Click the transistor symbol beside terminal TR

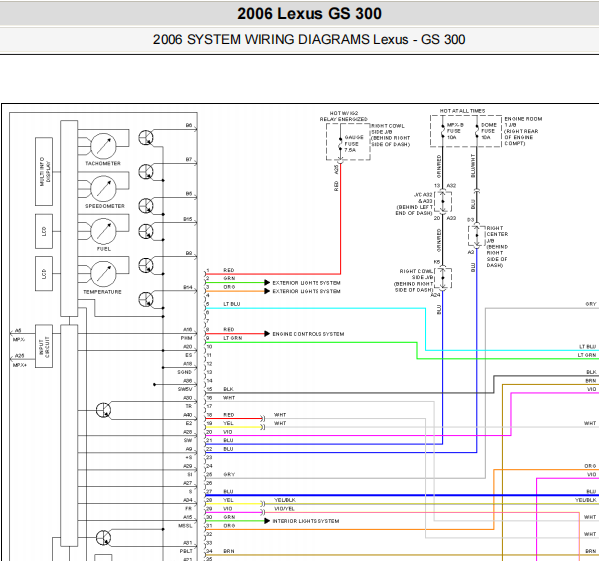[x=103, y=410]
